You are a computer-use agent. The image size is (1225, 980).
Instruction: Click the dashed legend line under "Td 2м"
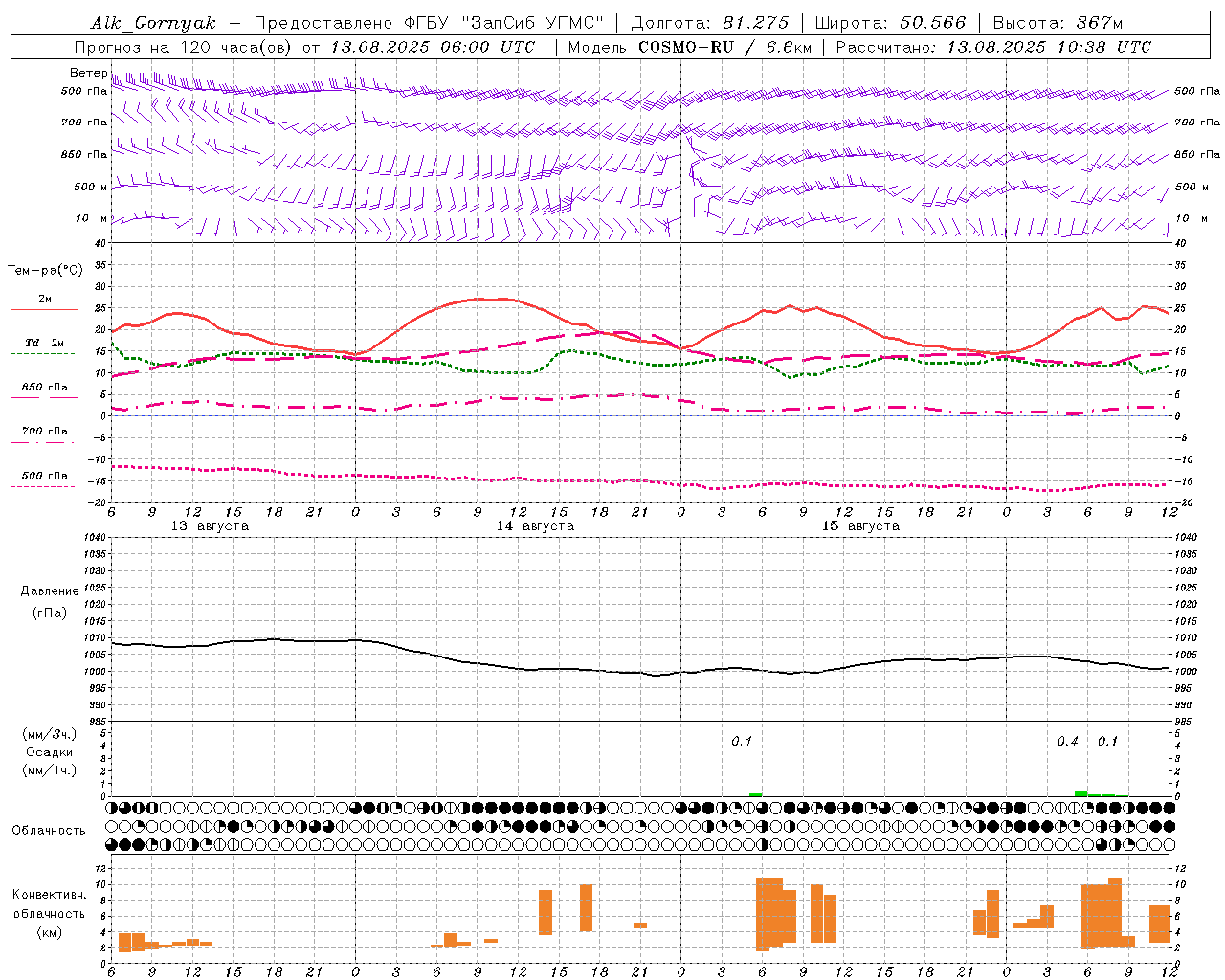(x=43, y=354)
